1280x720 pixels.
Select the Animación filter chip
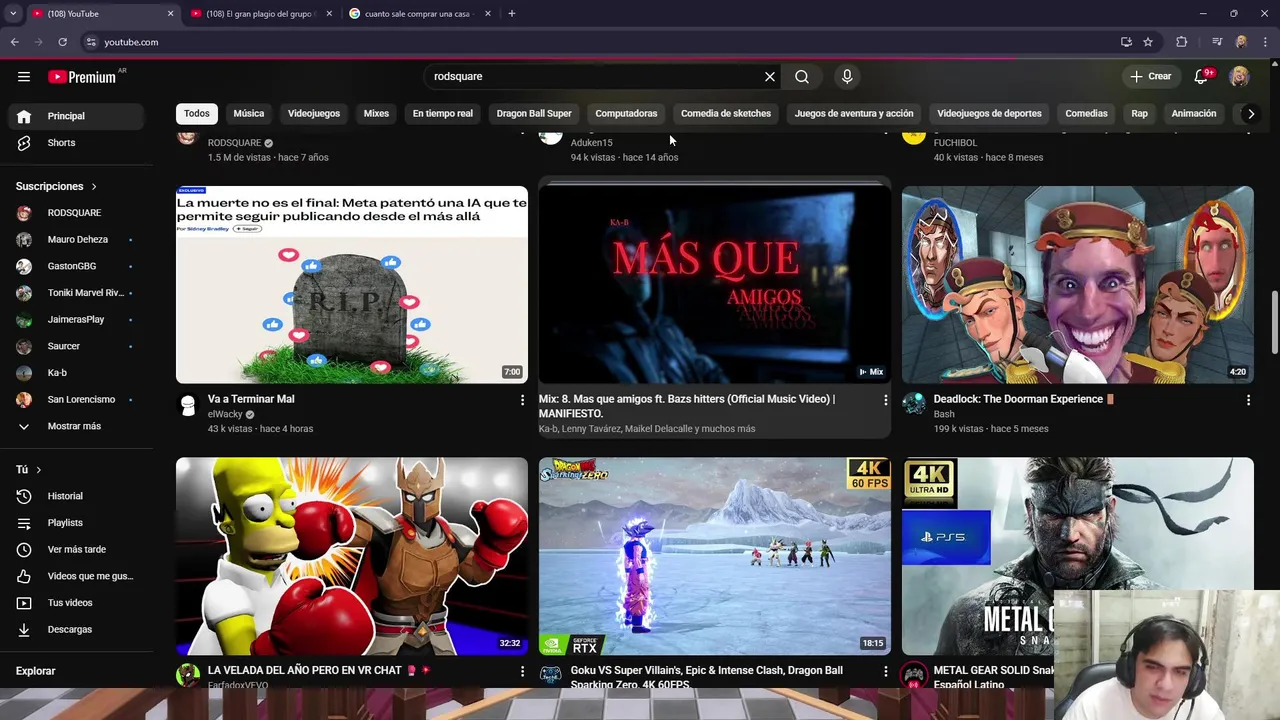tap(1194, 113)
